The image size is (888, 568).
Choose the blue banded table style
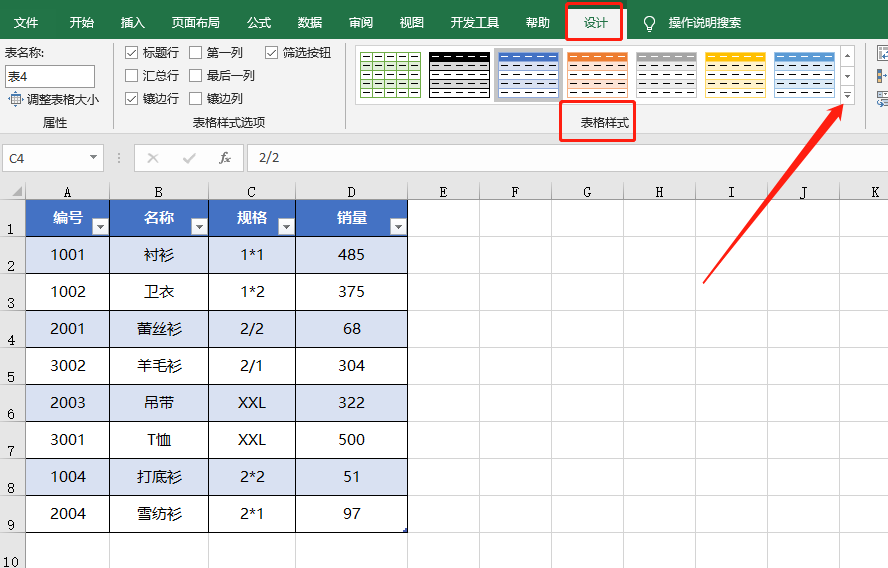528,75
